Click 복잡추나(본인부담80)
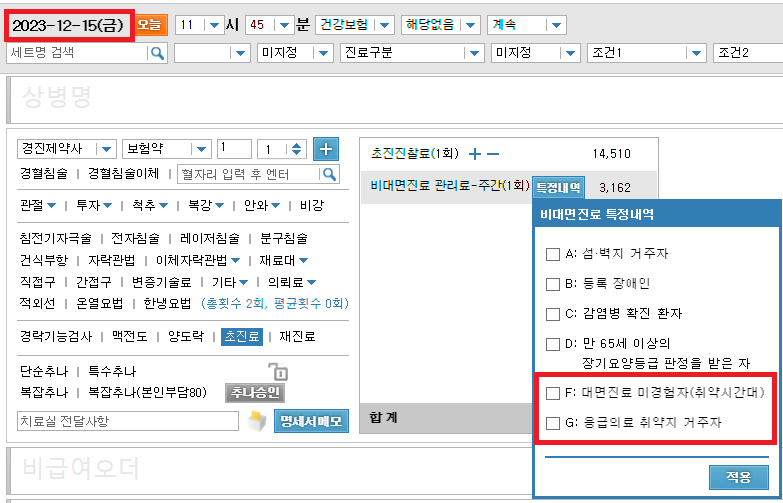 click(x=147, y=393)
